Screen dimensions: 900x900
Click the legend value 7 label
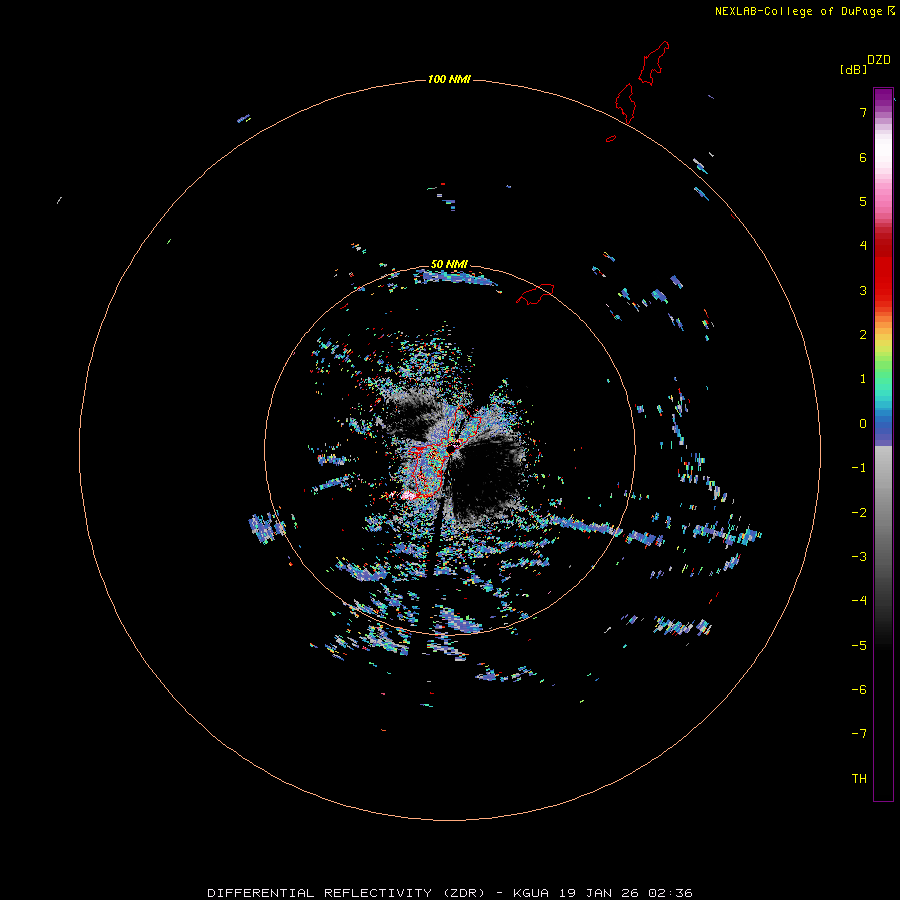[x=863, y=112]
